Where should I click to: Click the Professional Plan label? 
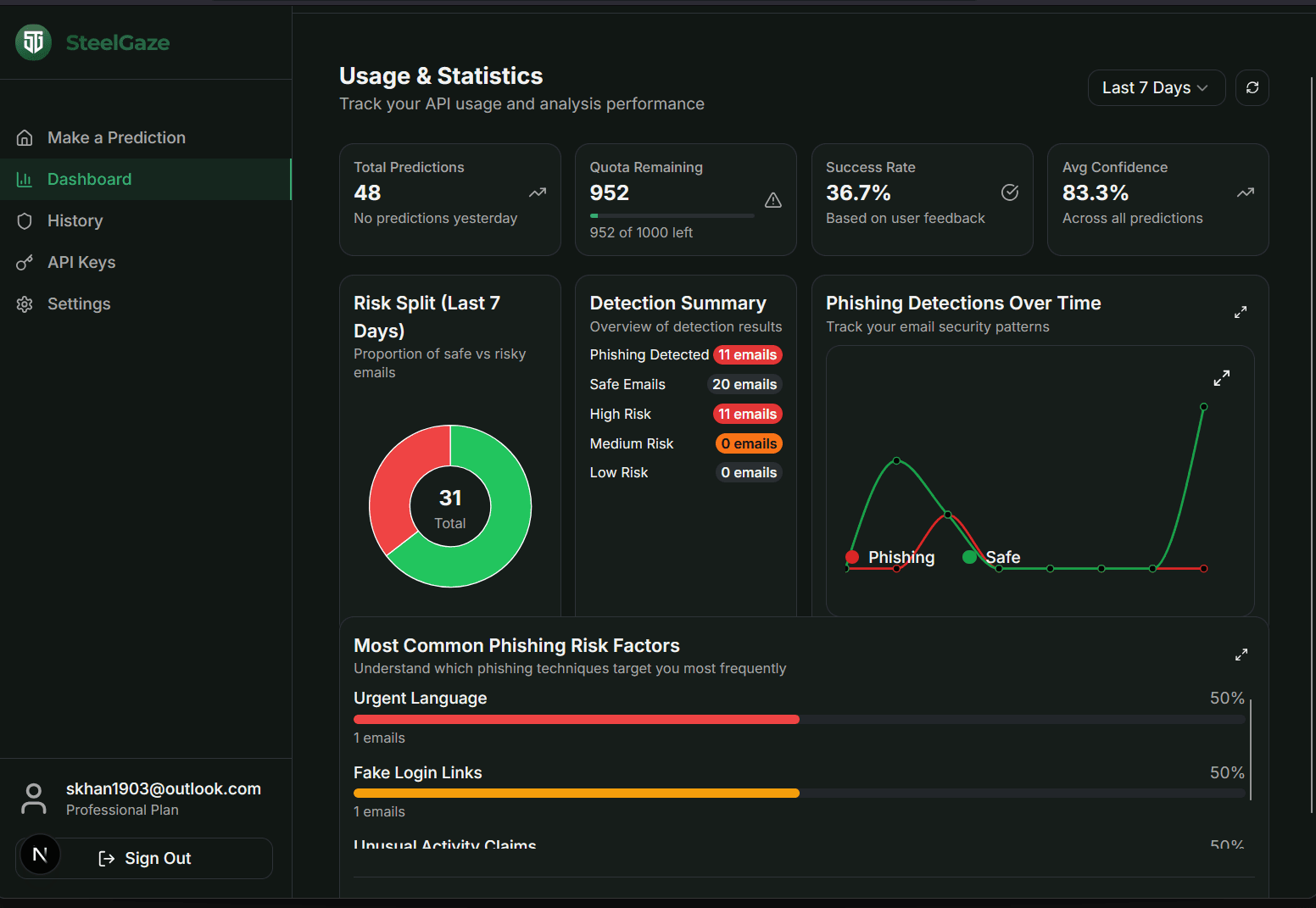coord(122,810)
